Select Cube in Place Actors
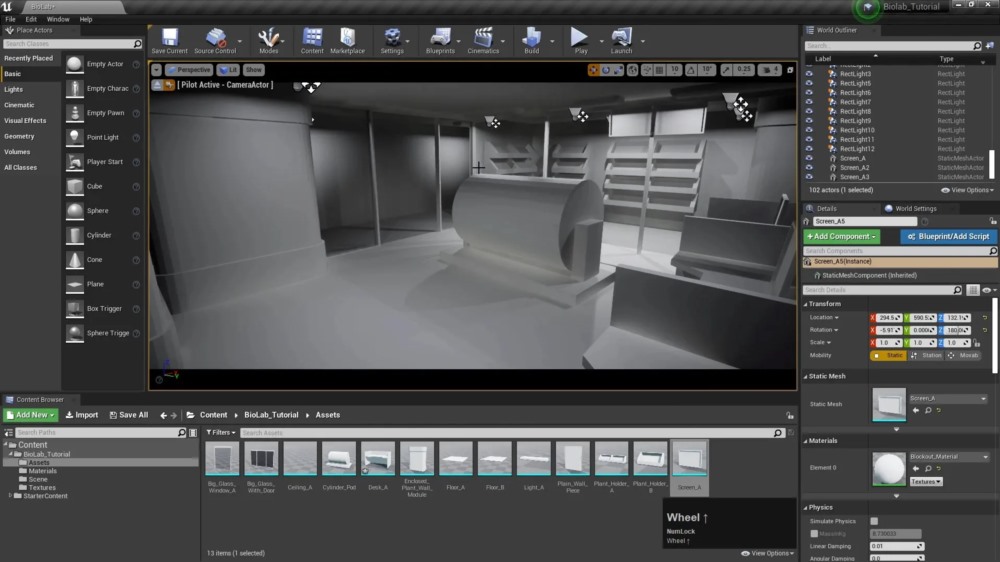 pos(102,186)
